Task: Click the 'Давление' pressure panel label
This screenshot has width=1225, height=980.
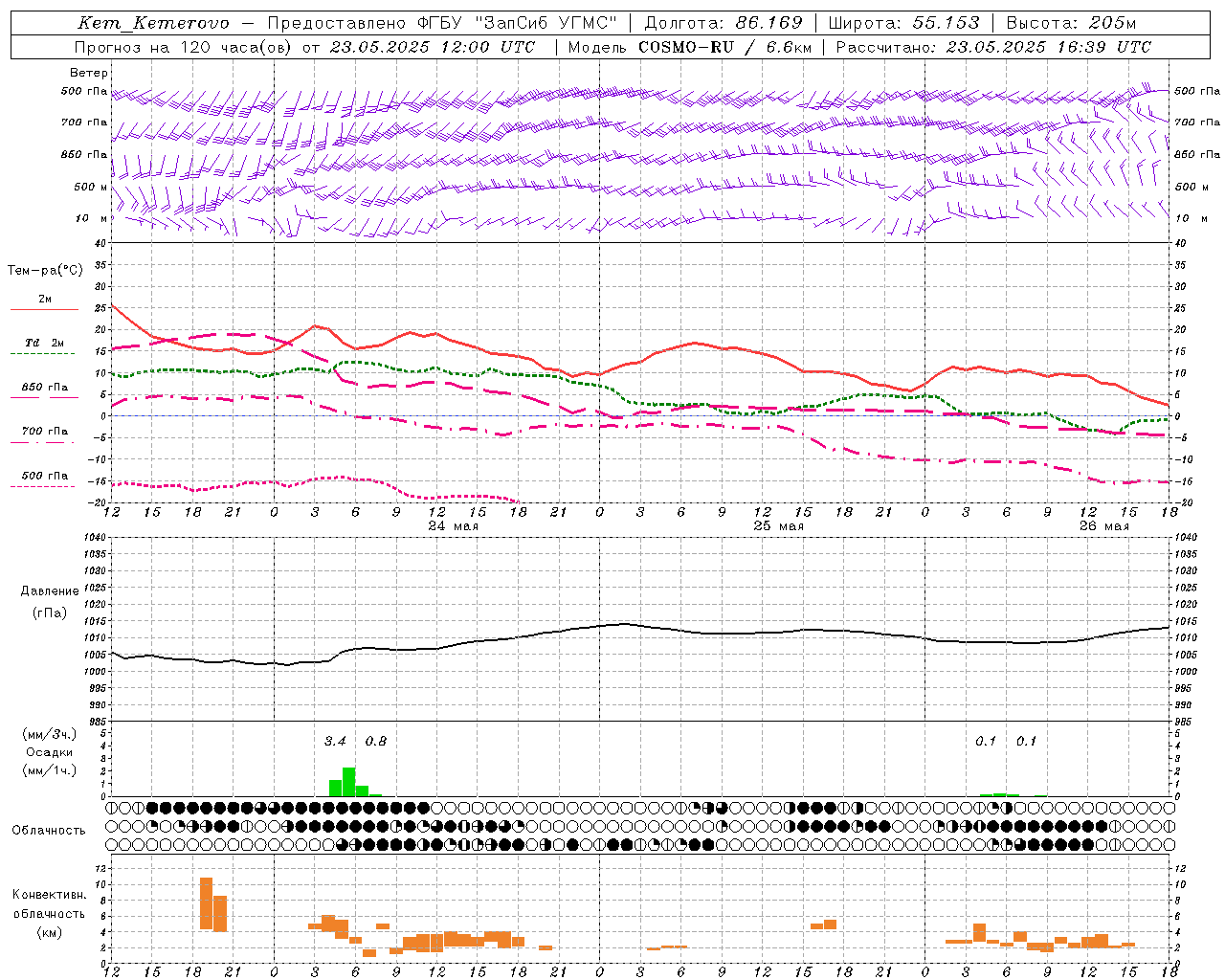Action: 50,591
